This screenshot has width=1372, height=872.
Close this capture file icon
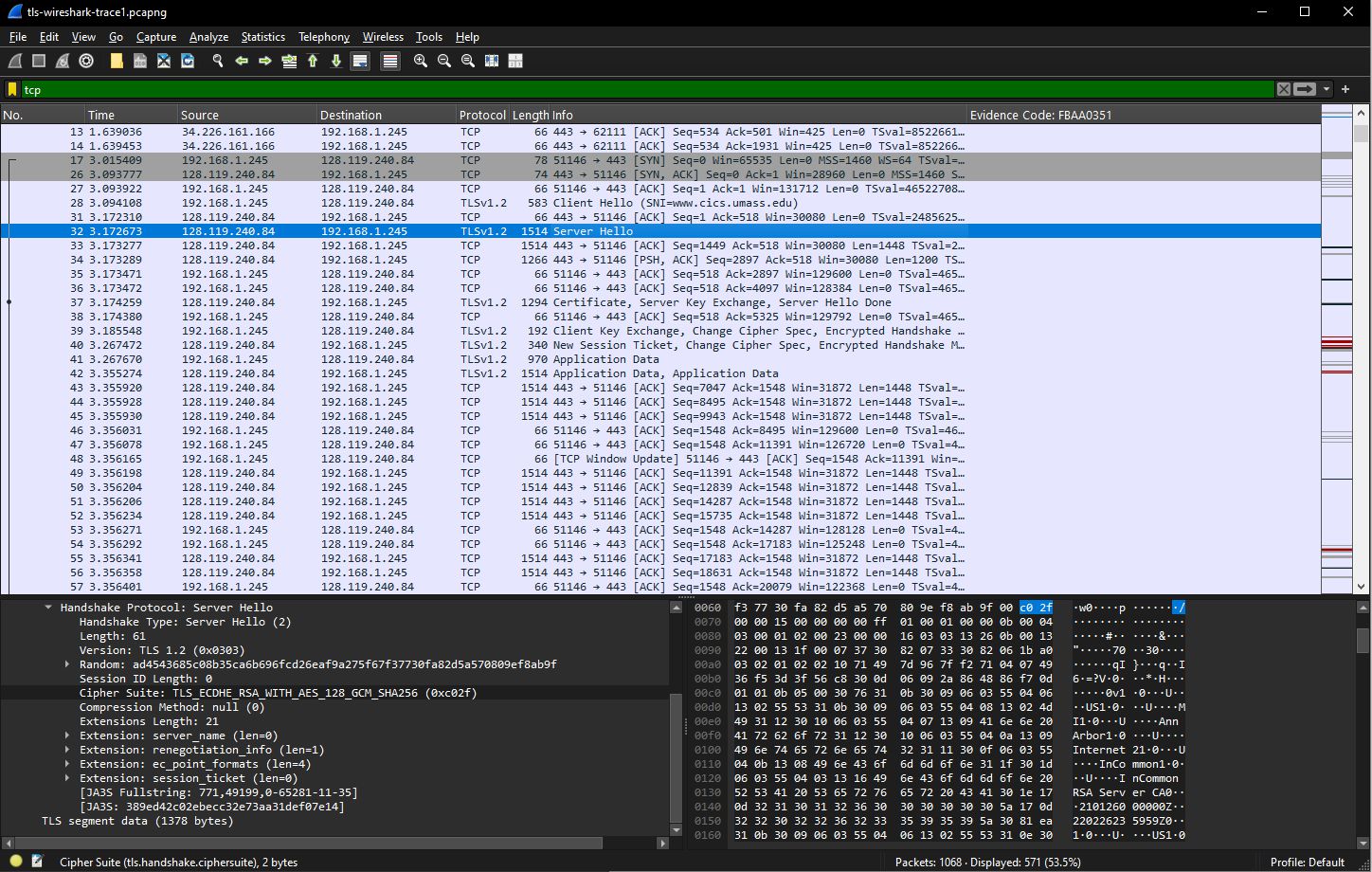(164, 61)
